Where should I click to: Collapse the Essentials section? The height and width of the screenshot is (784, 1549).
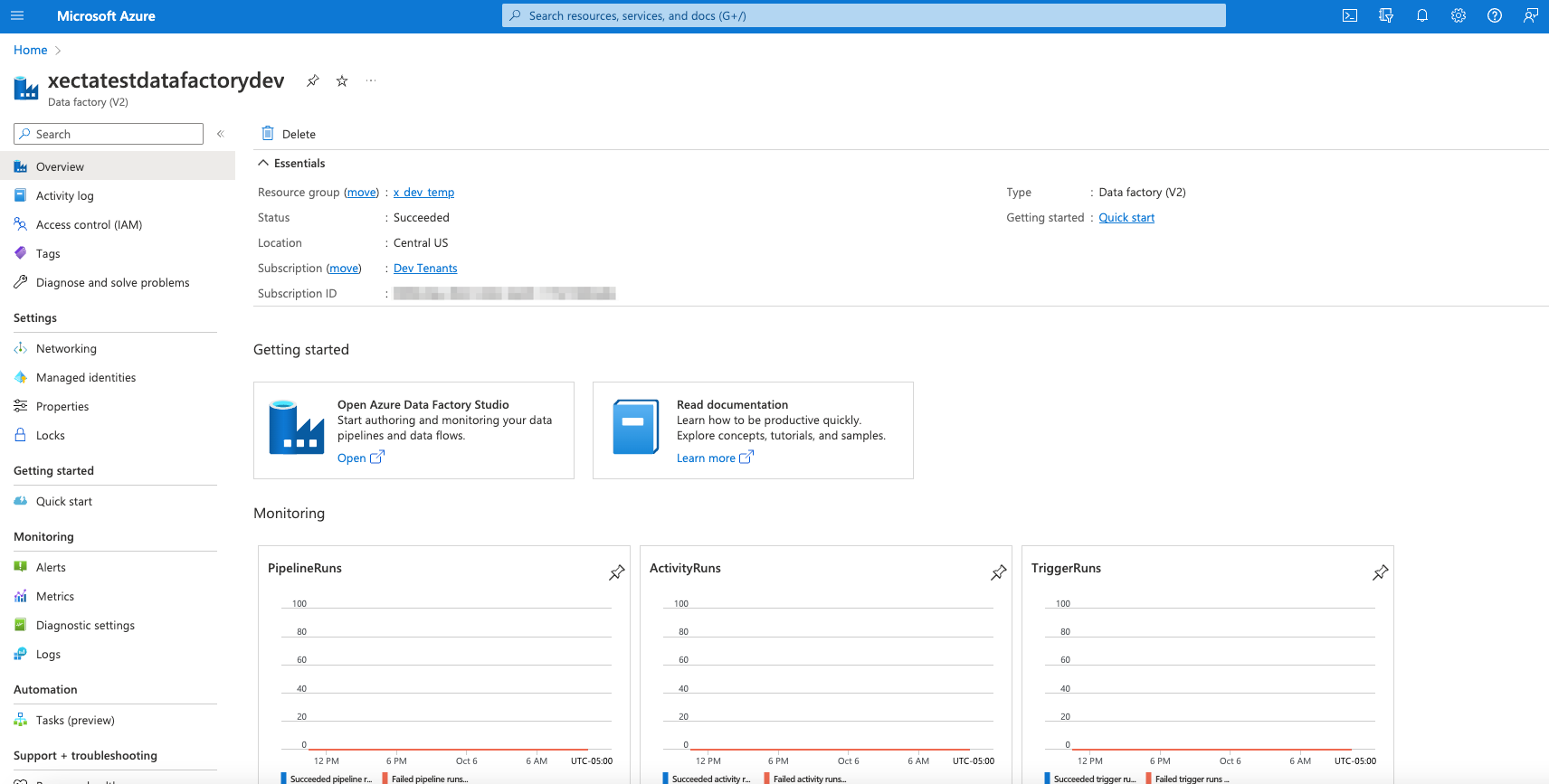[263, 163]
